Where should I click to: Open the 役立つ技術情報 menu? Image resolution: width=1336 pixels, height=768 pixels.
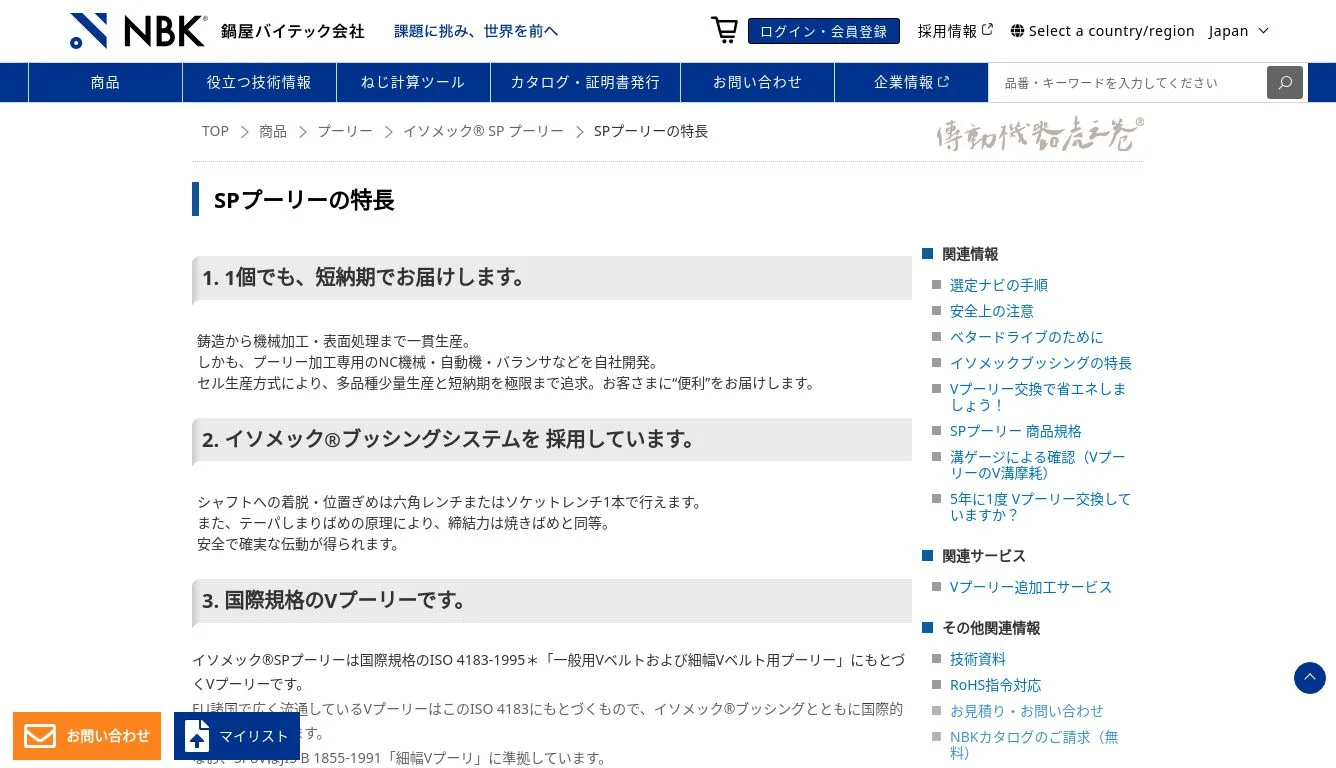[x=259, y=82]
